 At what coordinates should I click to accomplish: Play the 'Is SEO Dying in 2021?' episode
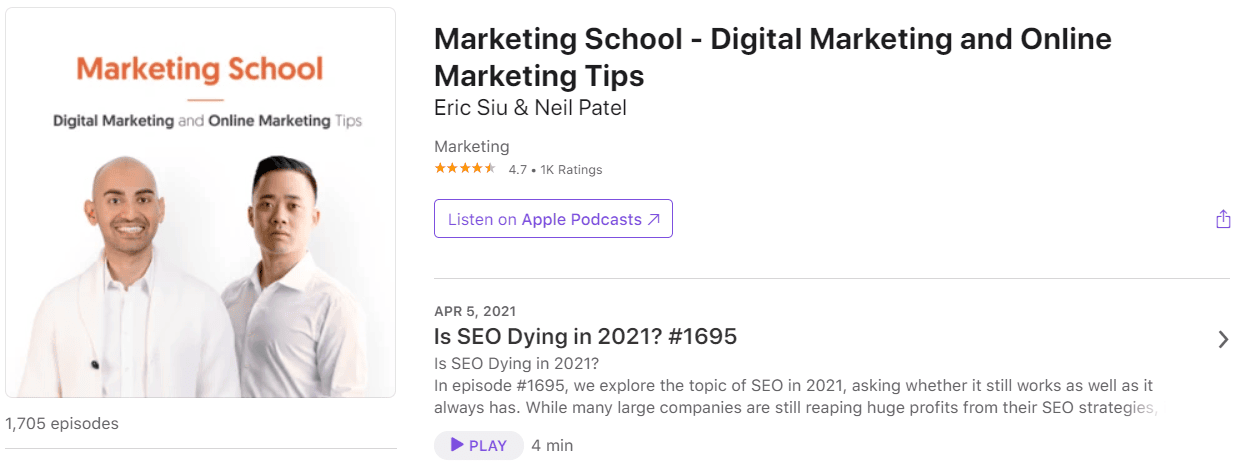(479, 445)
